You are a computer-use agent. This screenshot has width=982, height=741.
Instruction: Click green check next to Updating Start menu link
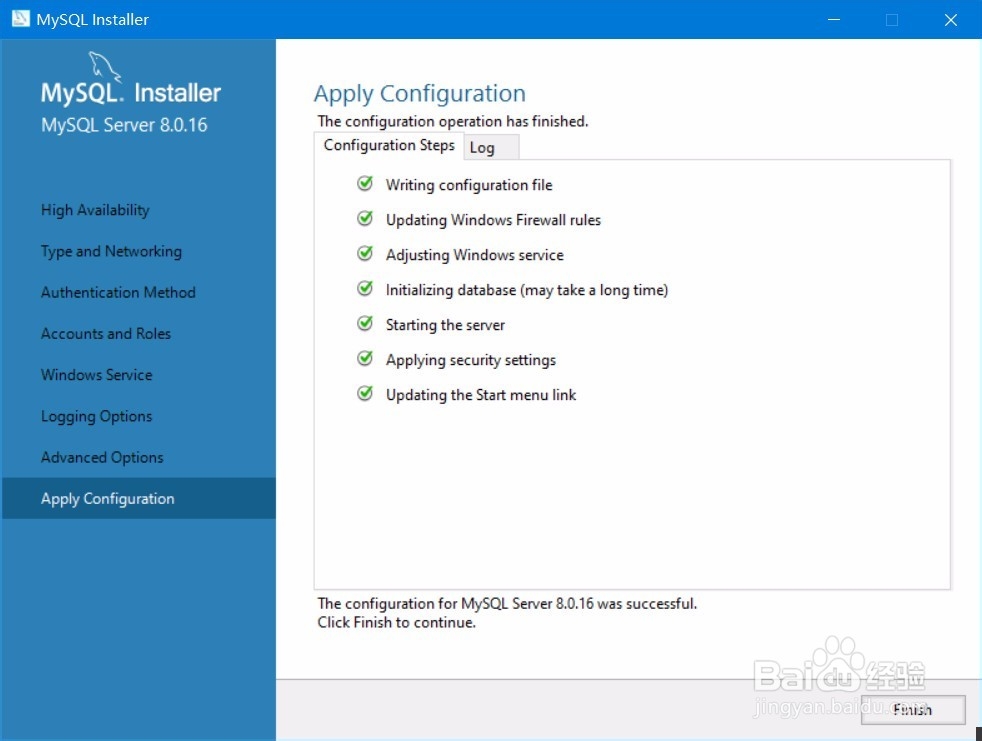364,394
